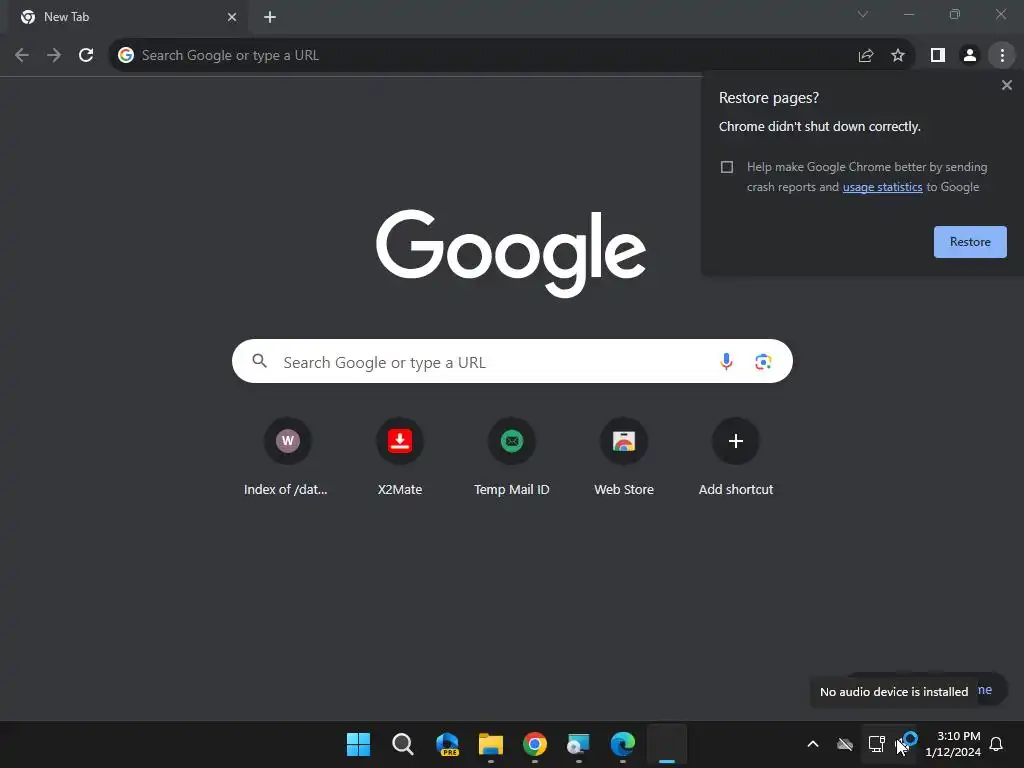Viewport: 1024px width, 768px height.
Task: Open the Chrome side panel
Action: point(938,56)
